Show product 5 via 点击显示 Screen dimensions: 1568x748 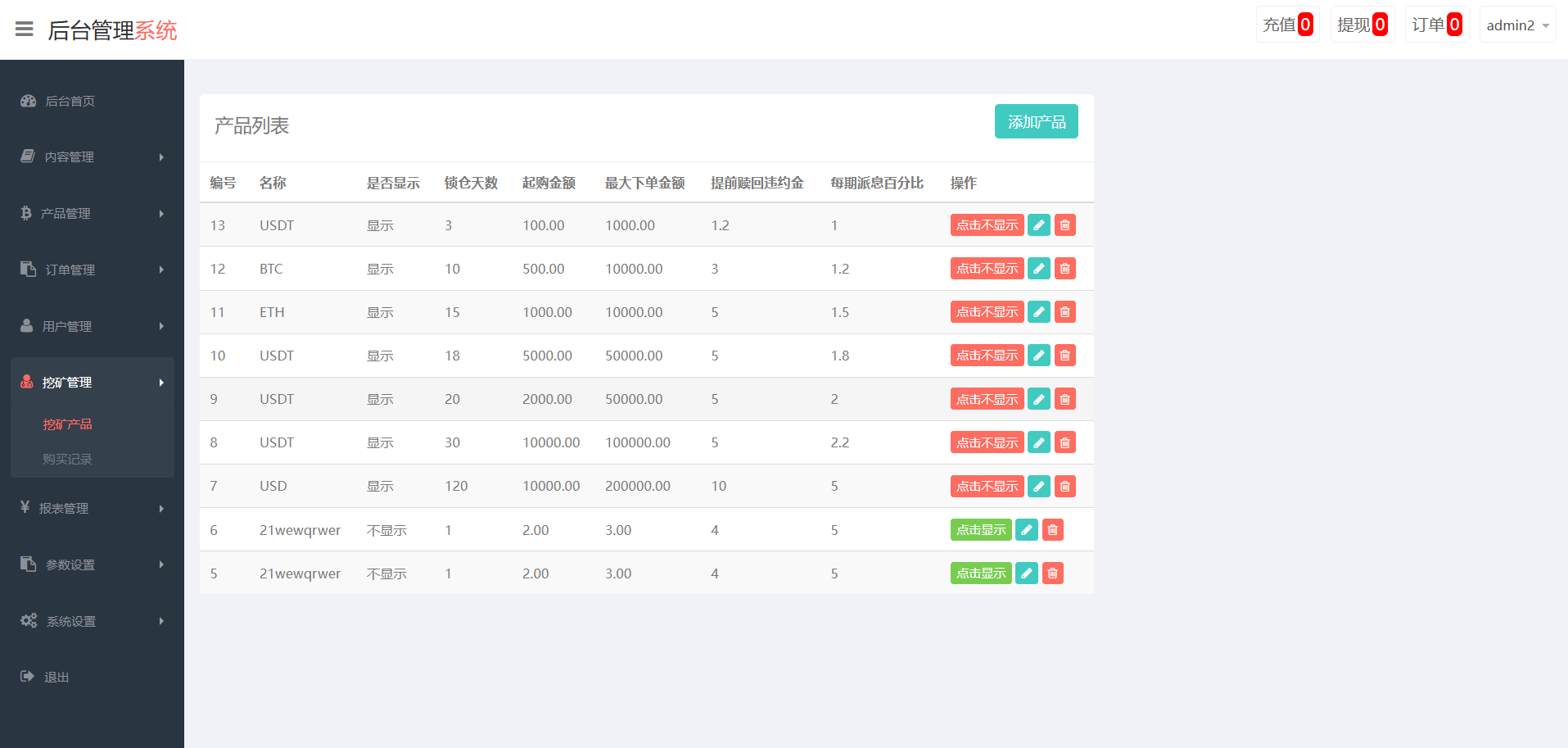tap(981, 573)
